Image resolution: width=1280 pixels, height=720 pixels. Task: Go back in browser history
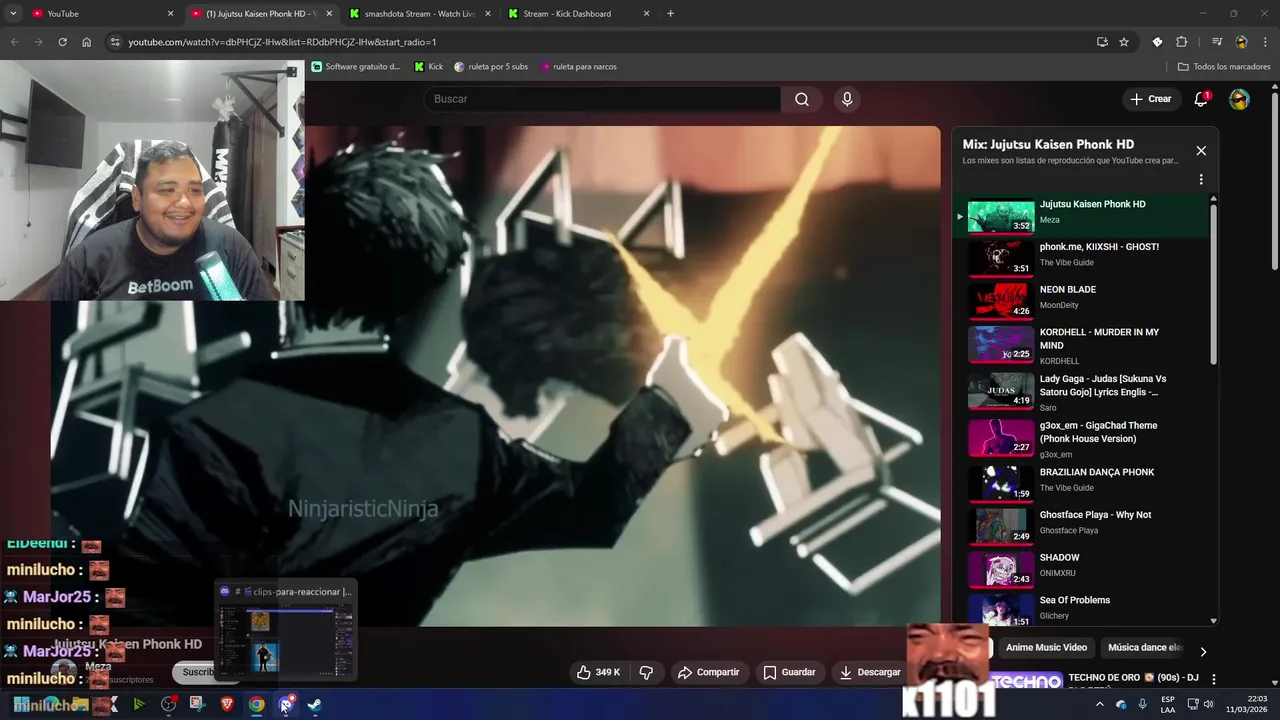[x=14, y=42]
